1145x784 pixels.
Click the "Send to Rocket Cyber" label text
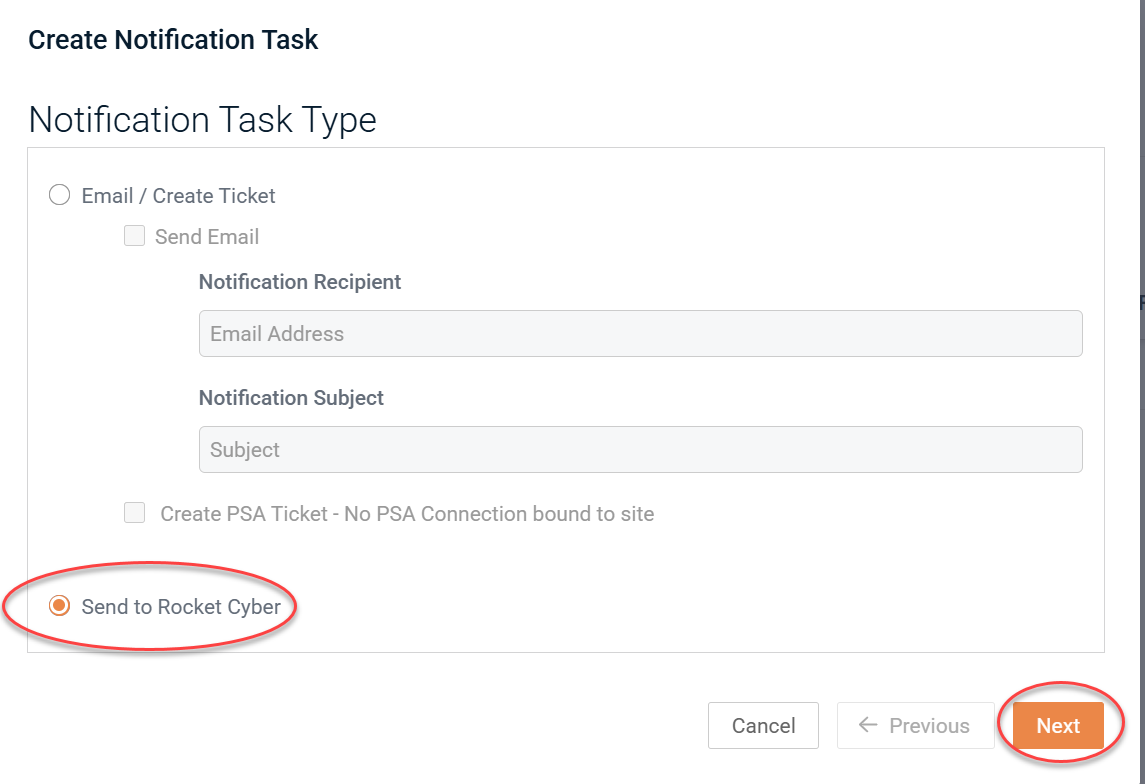pyautogui.click(x=182, y=606)
